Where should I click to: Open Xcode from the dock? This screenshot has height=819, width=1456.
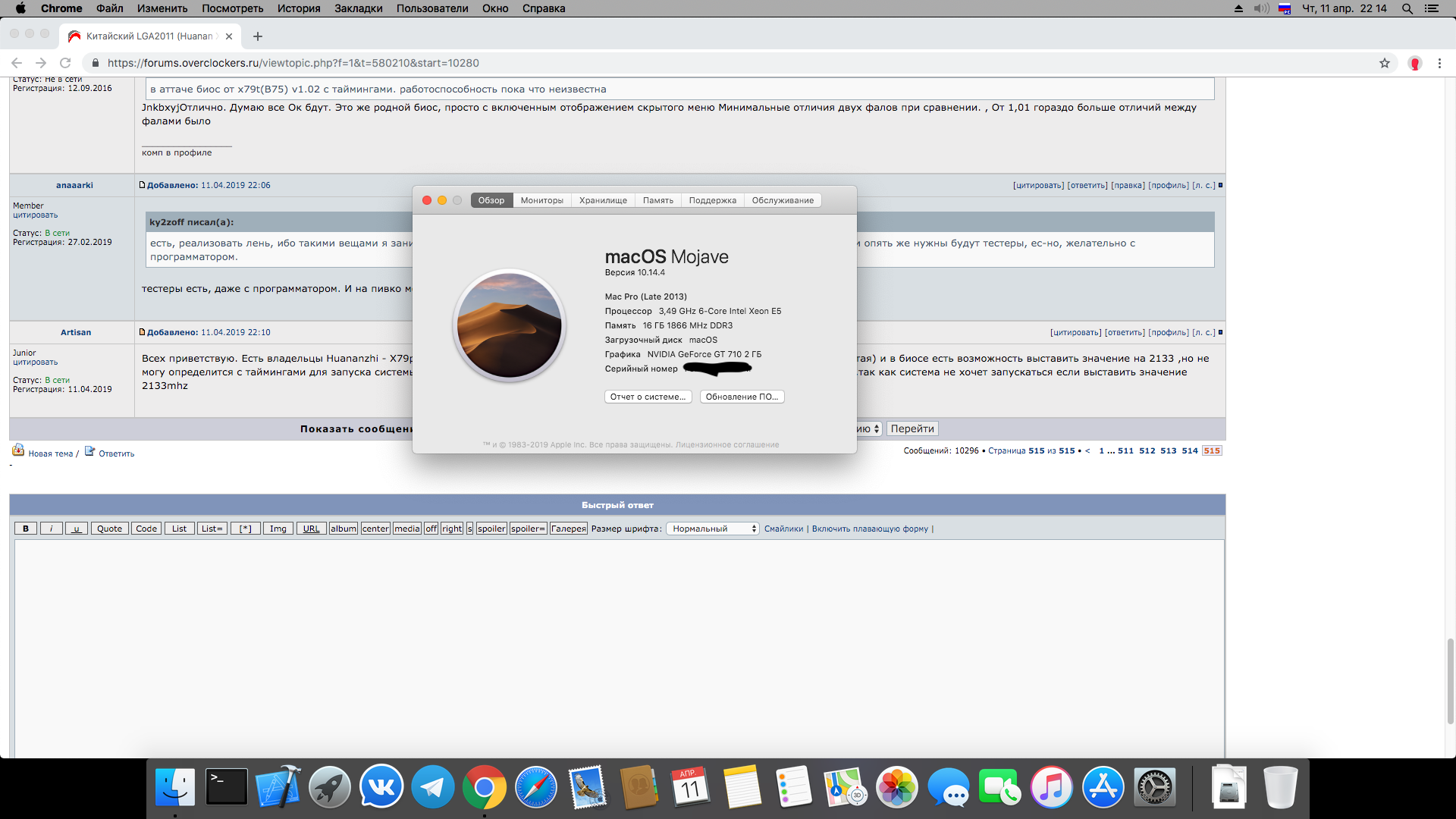[x=278, y=788]
